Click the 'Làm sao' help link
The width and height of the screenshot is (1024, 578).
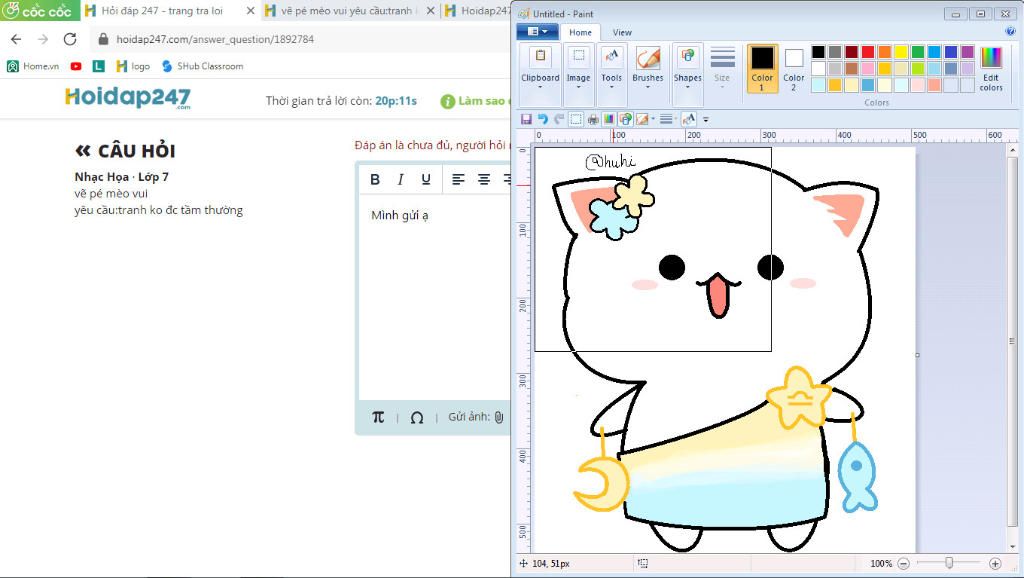[x=476, y=101]
